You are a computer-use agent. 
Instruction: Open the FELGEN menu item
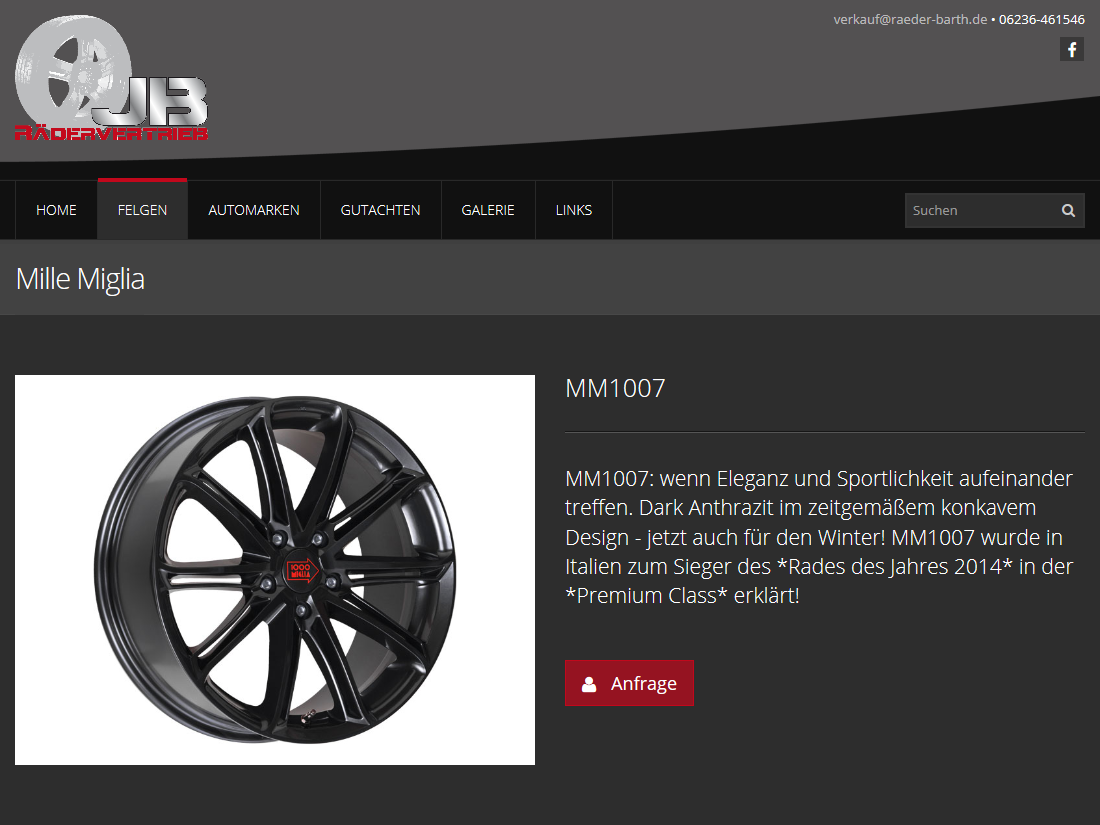pyautogui.click(x=142, y=210)
